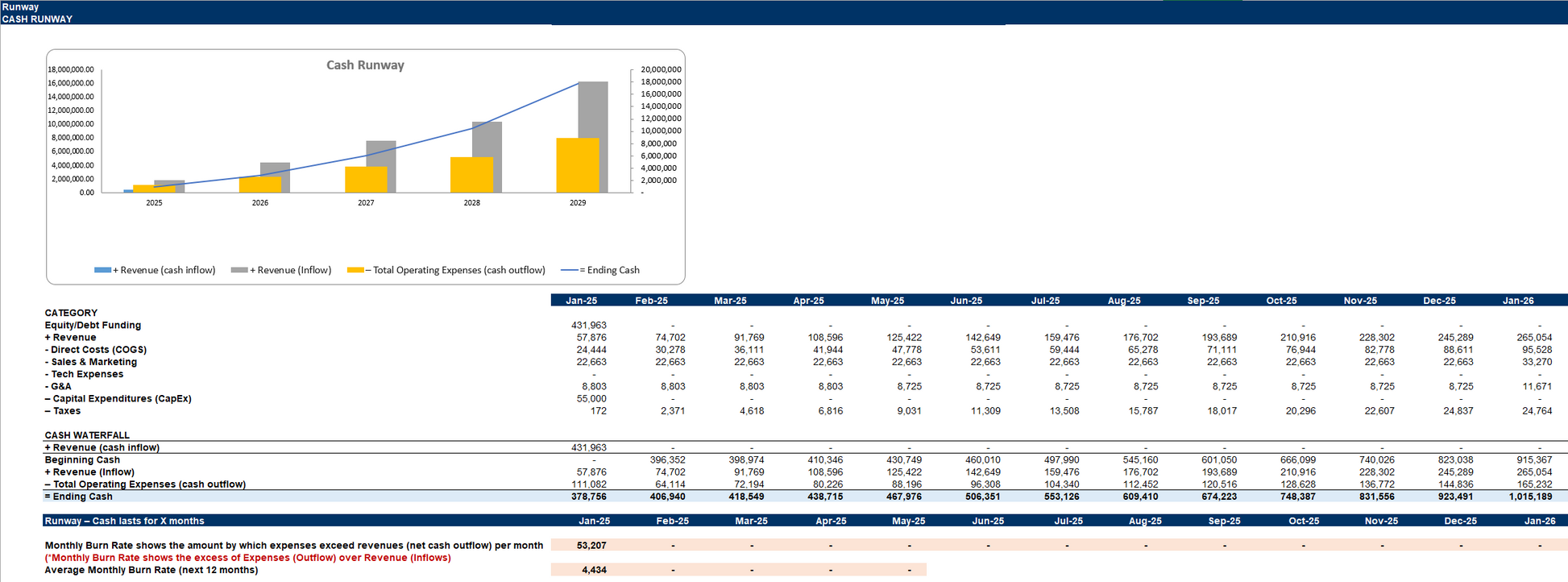Select the Equity/Debt Funding row label
This screenshot has width=1568, height=582.
[x=93, y=326]
